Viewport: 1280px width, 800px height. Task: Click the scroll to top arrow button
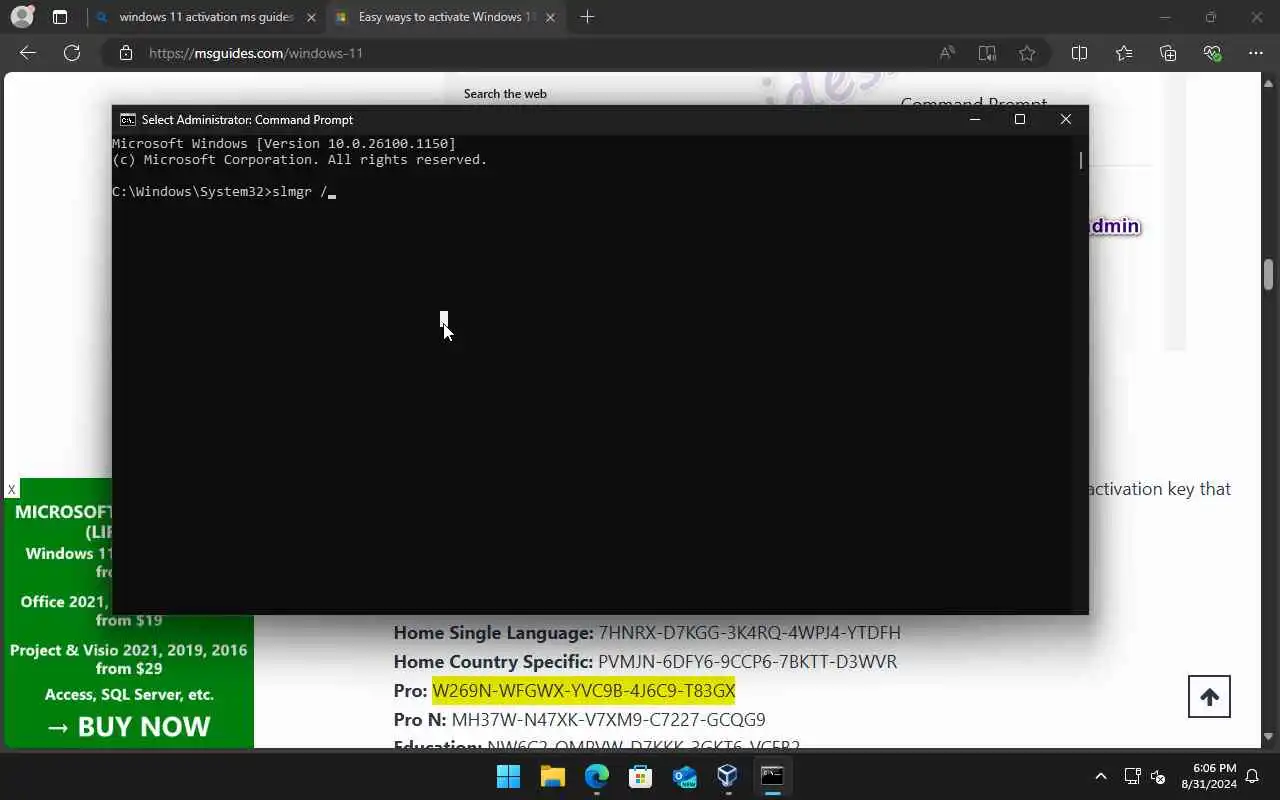[x=1209, y=697]
